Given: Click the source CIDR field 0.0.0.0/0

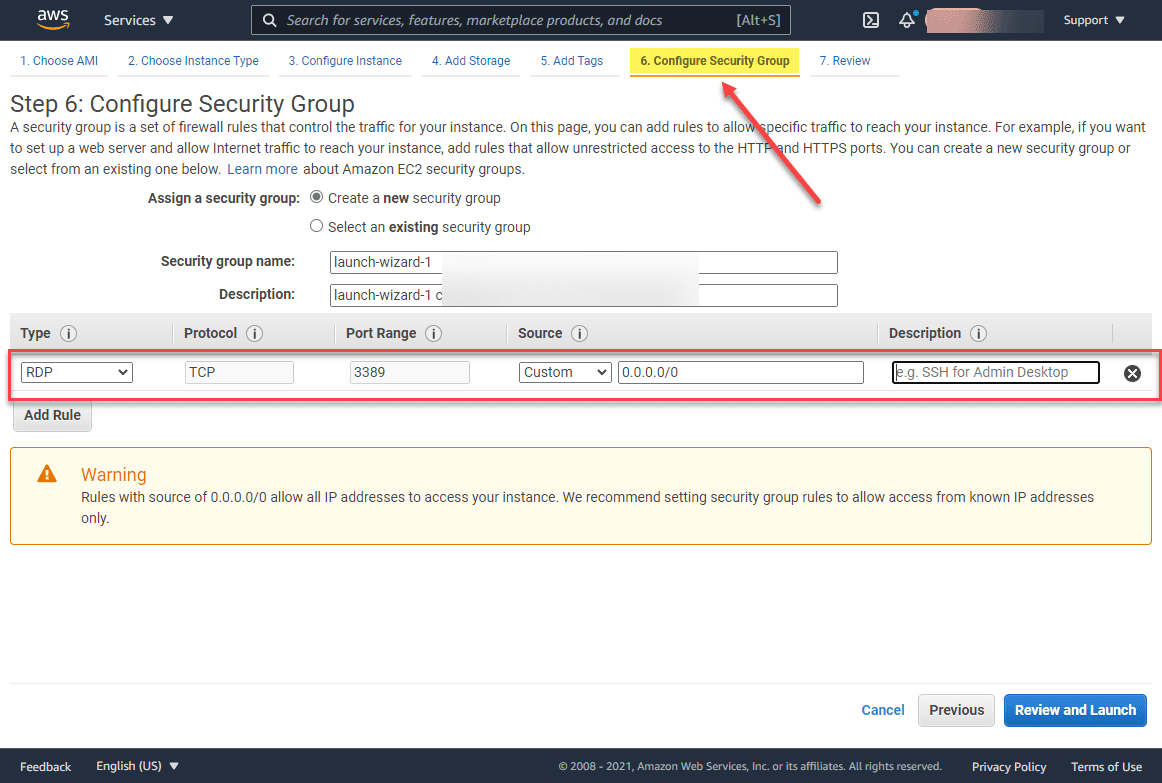Looking at the screenshot, I should [740, 372].
